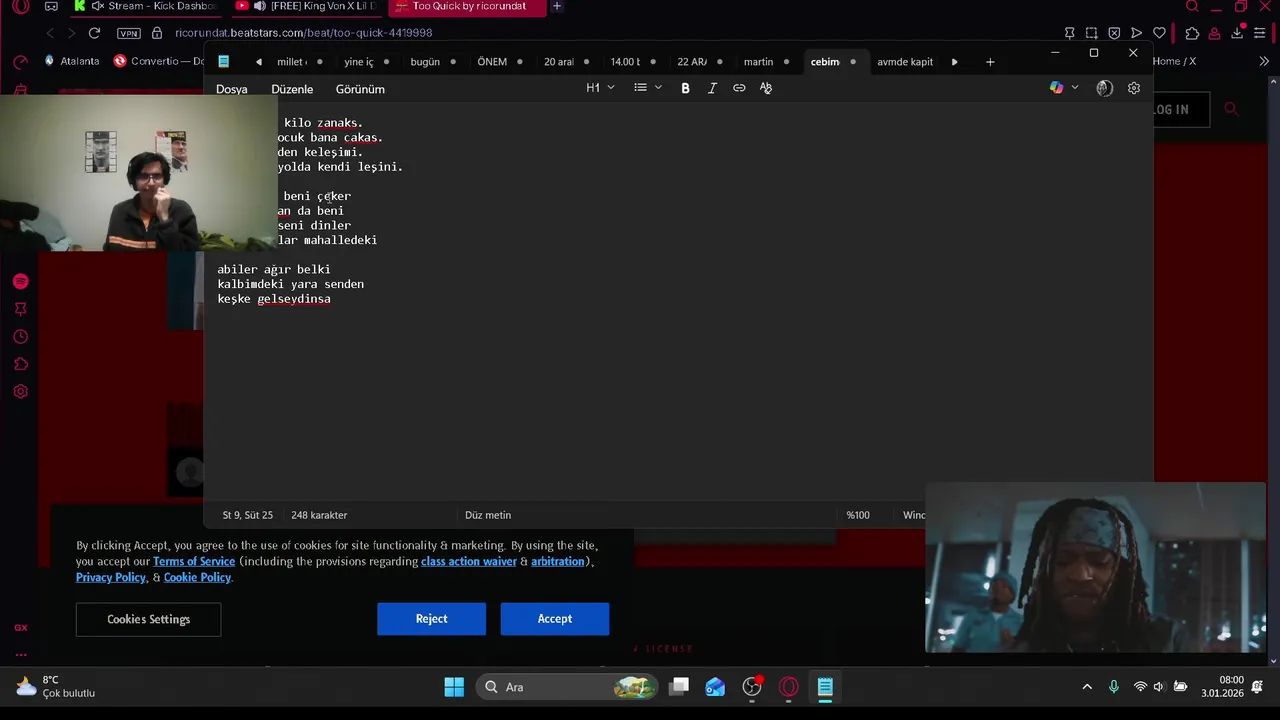Open sidebar three-dots more menu
1280x720 pixels.
(20, 655)
